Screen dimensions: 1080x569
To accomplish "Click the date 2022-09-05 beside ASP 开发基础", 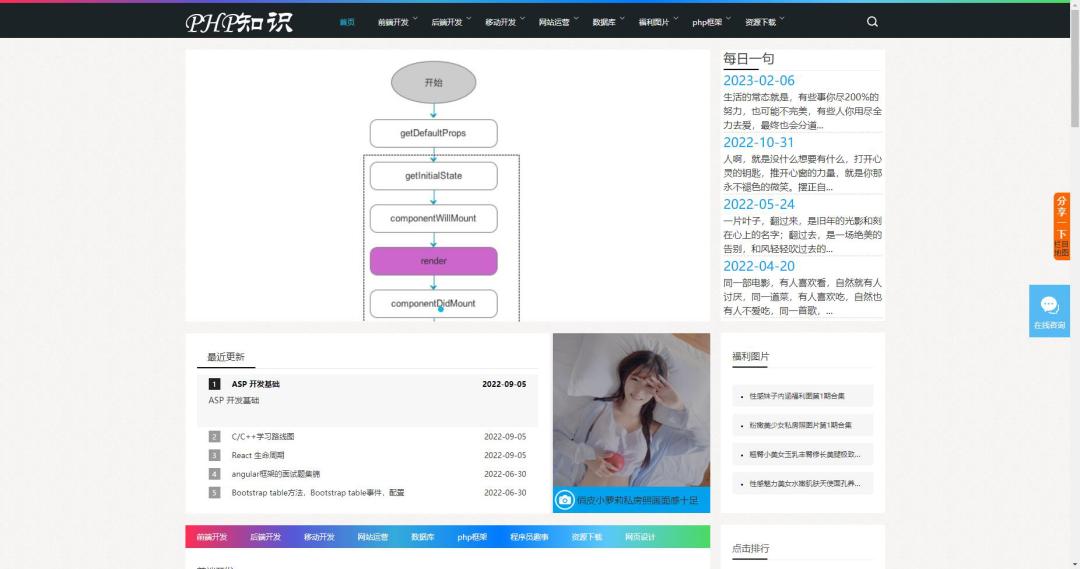I will click(x=504, y=384).
